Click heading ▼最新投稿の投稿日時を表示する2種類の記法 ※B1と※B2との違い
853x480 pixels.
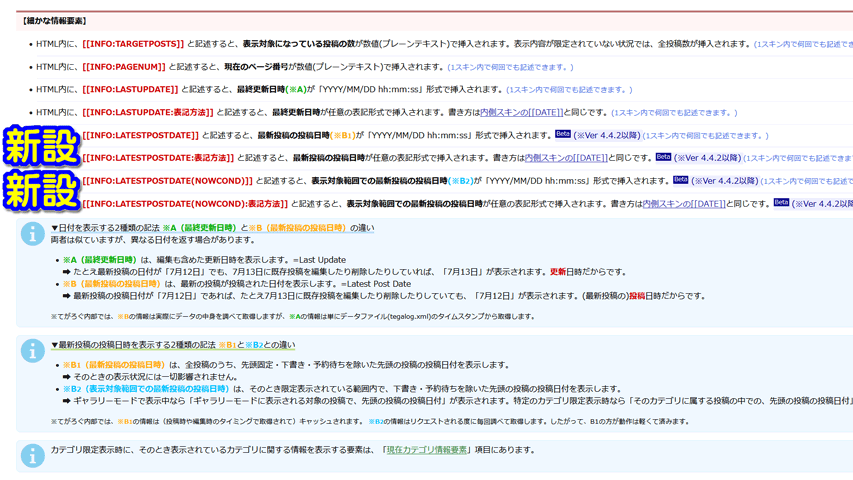tap(173, 345)
